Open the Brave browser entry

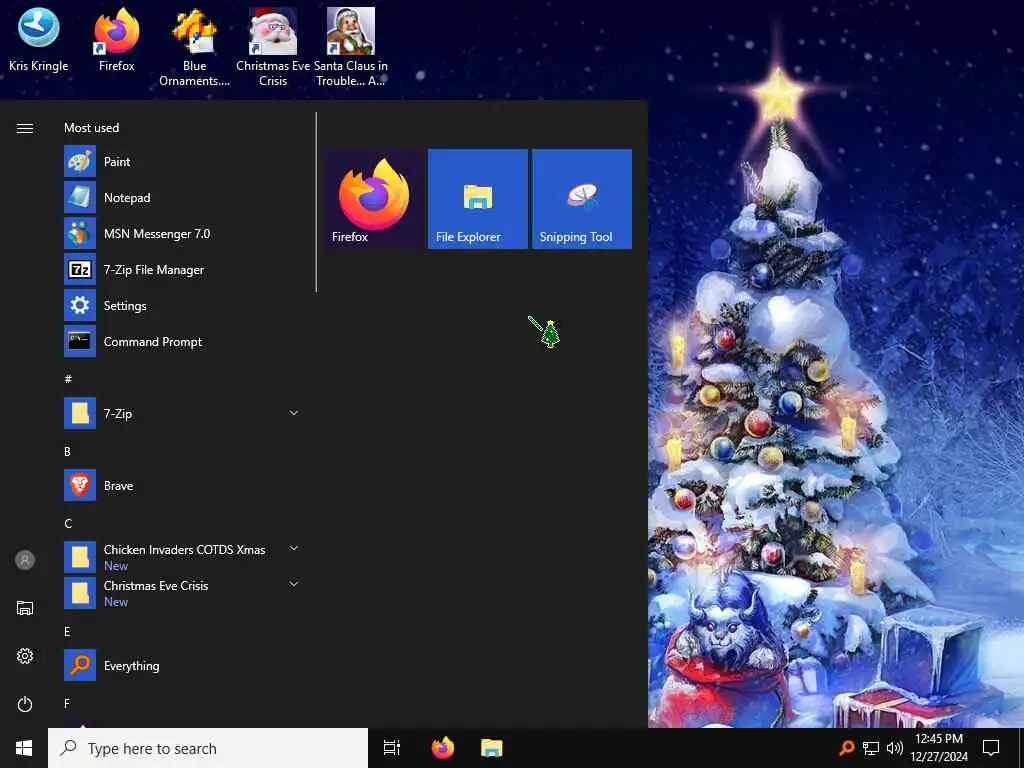point(183,485)
